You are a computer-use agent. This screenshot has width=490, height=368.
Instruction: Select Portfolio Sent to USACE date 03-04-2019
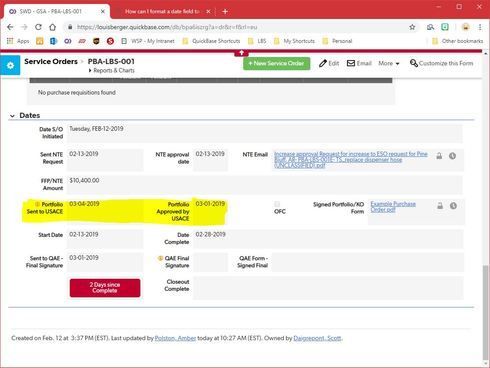click(x=84, y=204)
